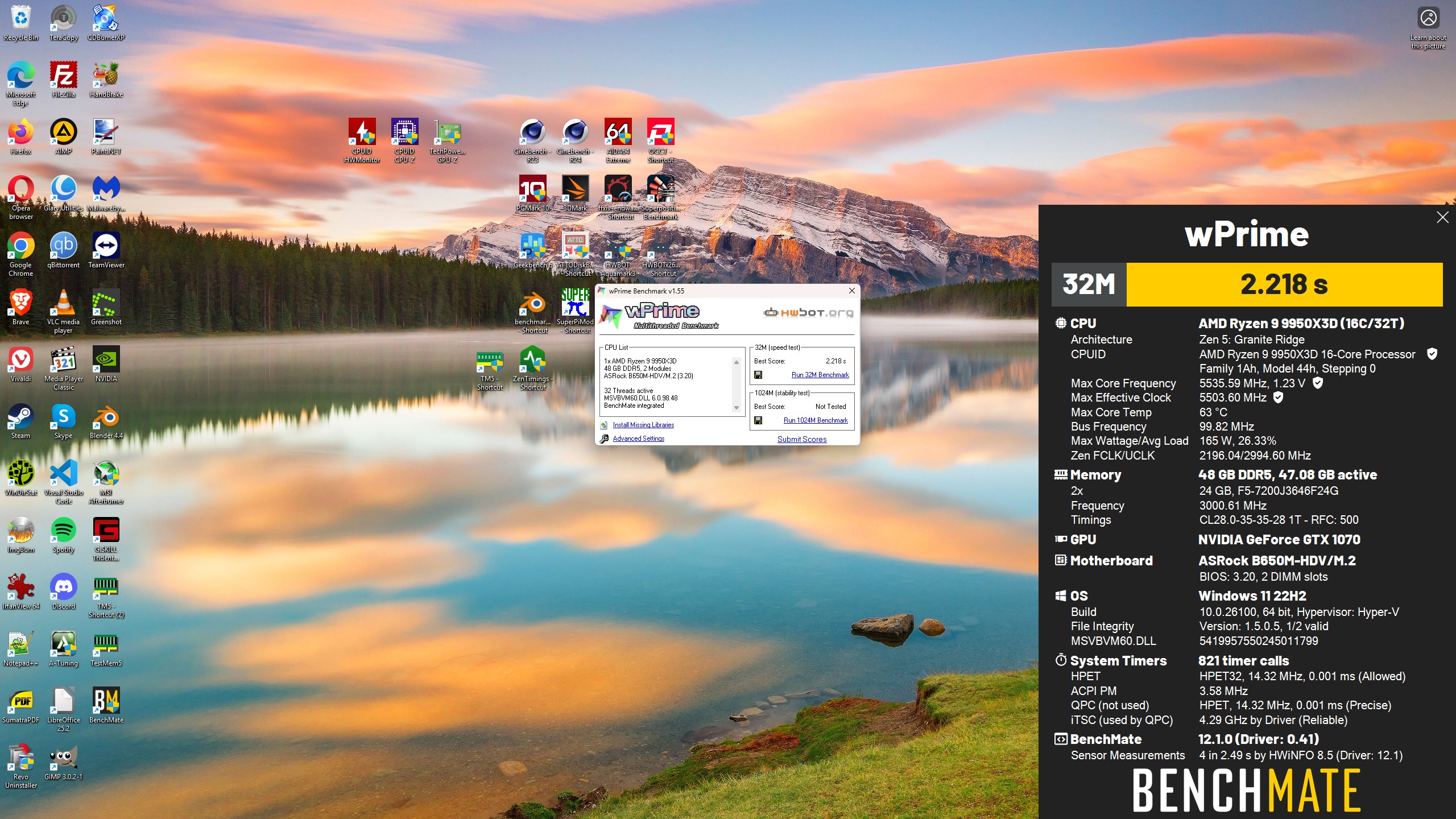
Task: Click Submit Scores link in wPrime
Action: pyautogui.click(x=802, y=439)
